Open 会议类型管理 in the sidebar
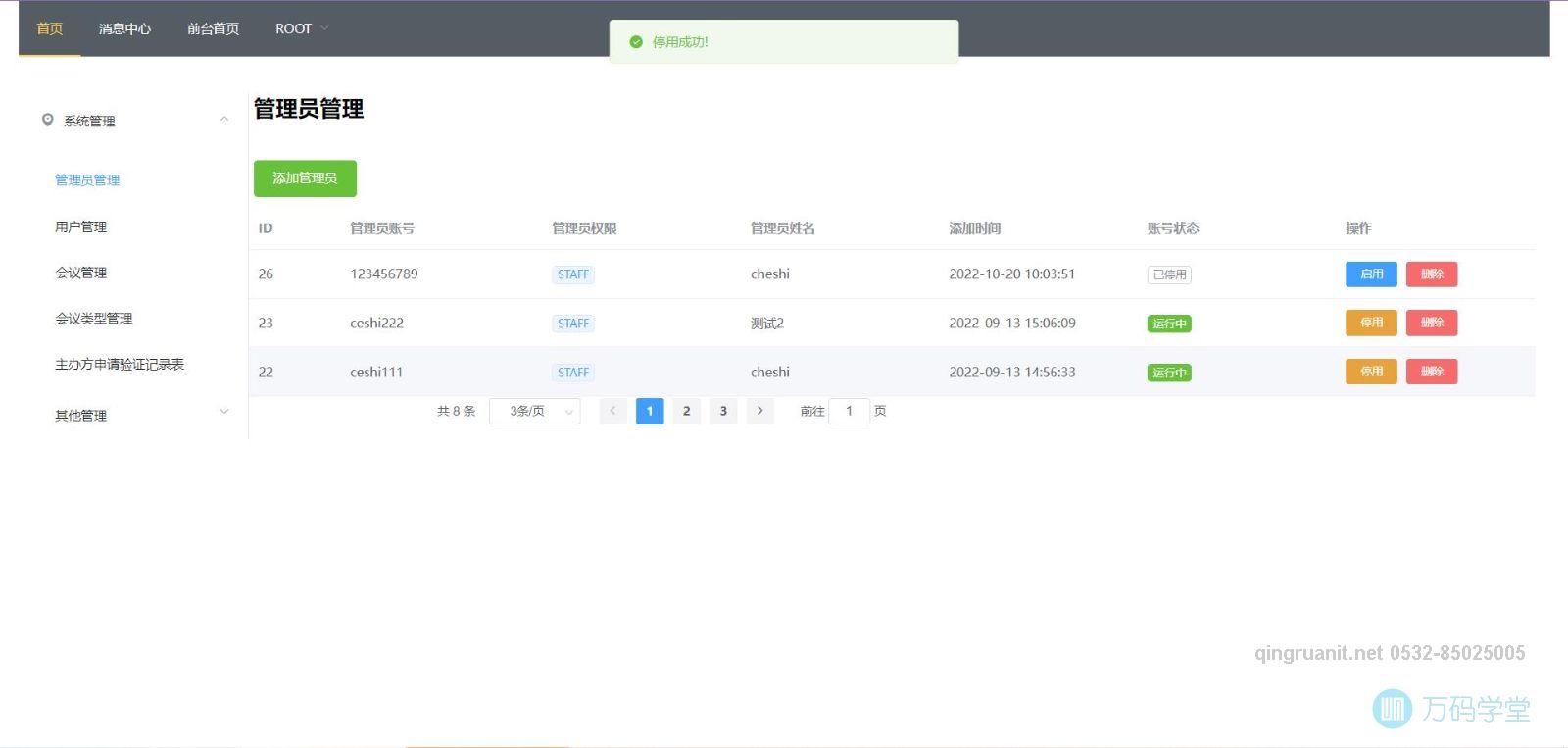The image size is (1568, 748). (93, 318)
